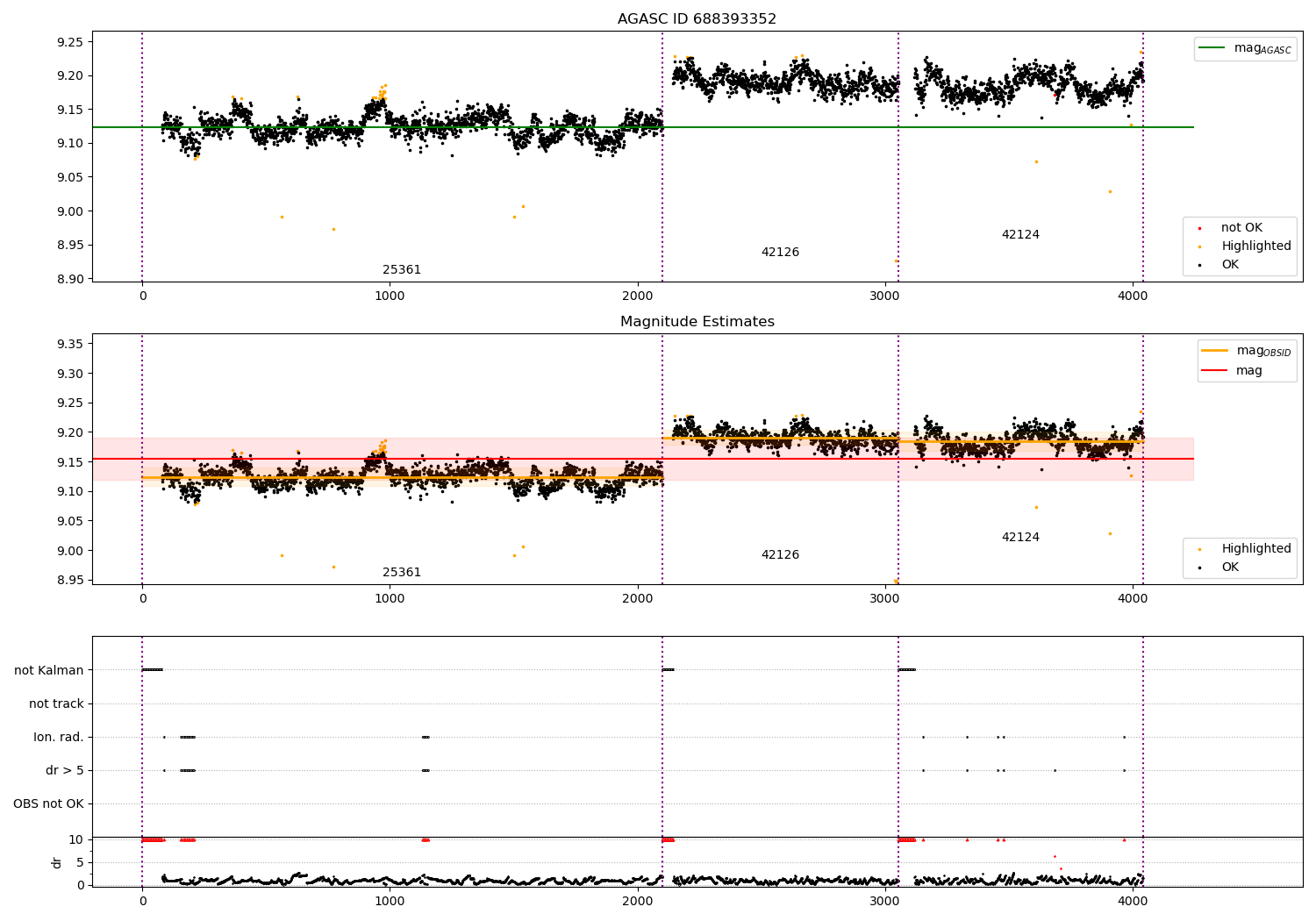
Task: Click obsid label 25361 in AGASC ID plot
Action: pos(402,269)
